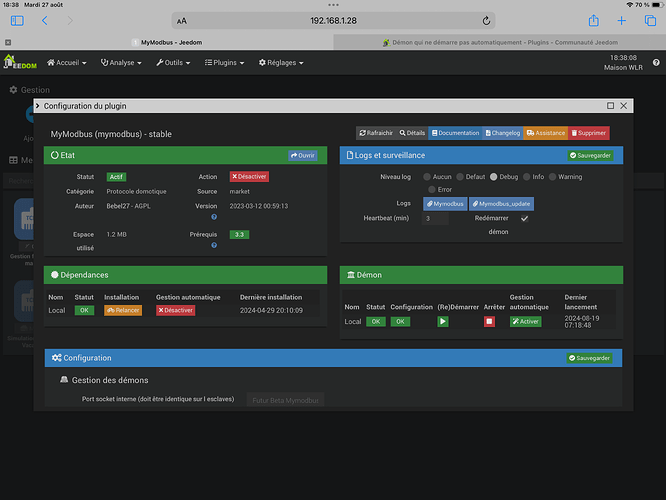Tap the Safari share icon

[x=593, y=20]
